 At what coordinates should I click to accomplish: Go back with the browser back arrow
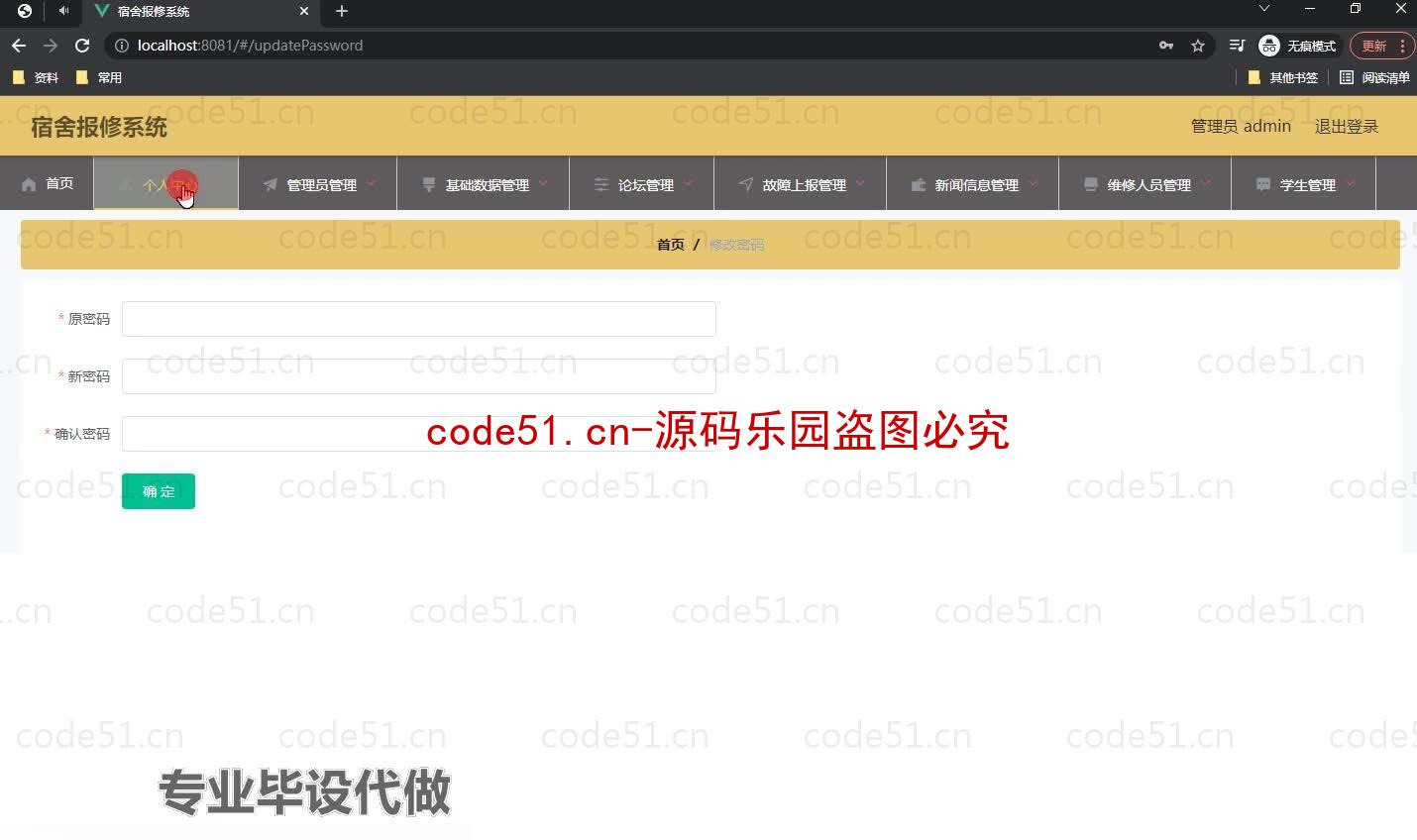[19, 46]
